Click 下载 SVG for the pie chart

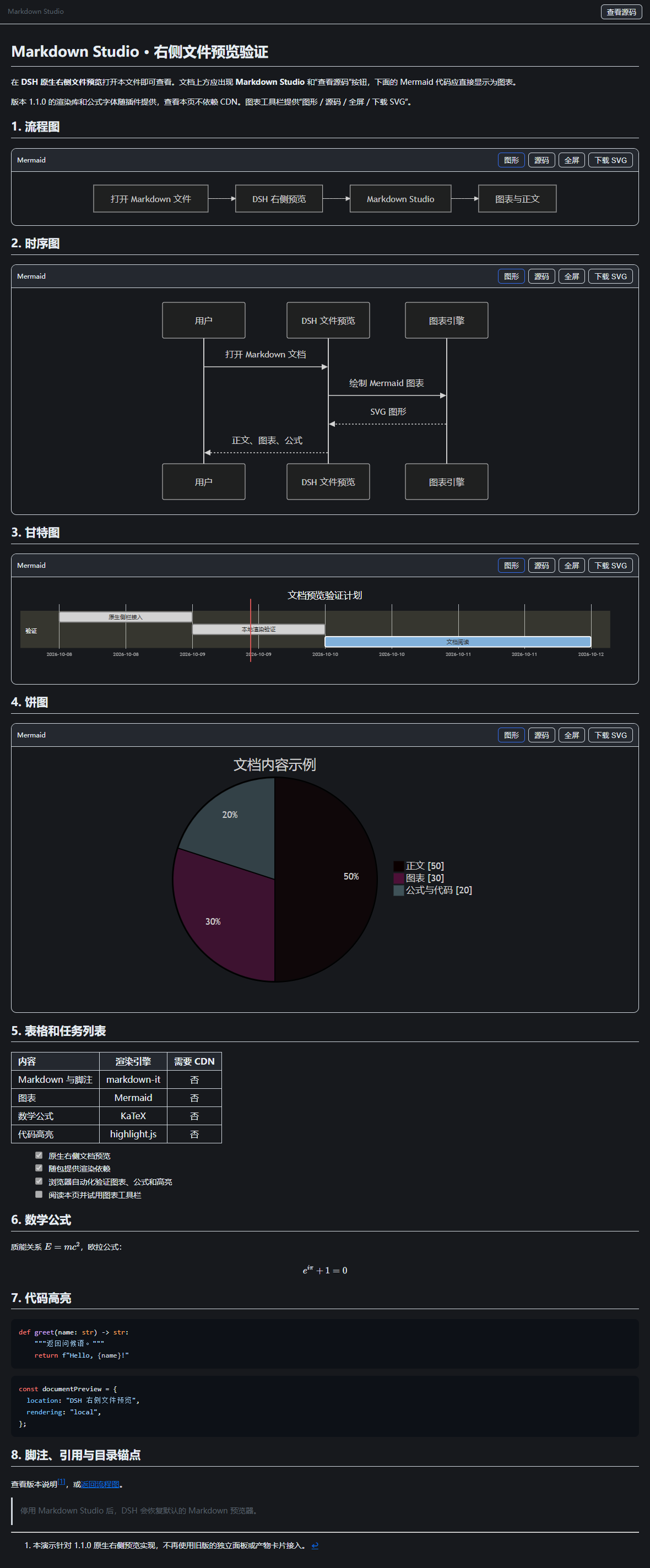(610, 735)
